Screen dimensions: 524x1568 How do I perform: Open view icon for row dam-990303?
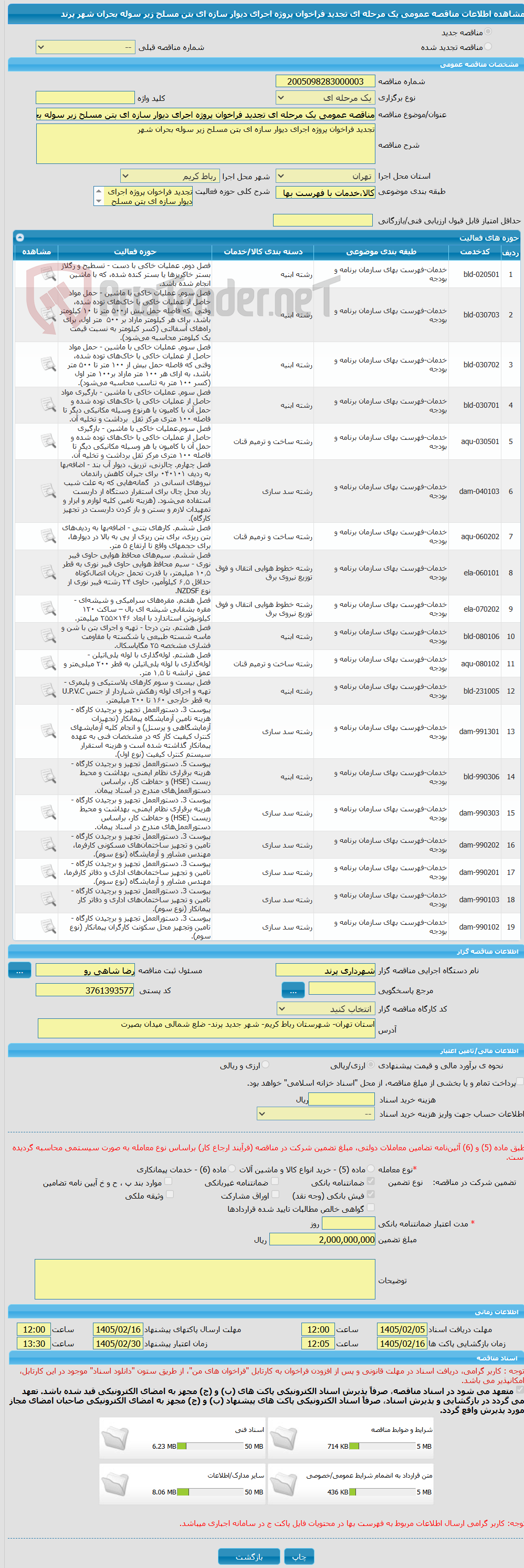click(48, 812)
